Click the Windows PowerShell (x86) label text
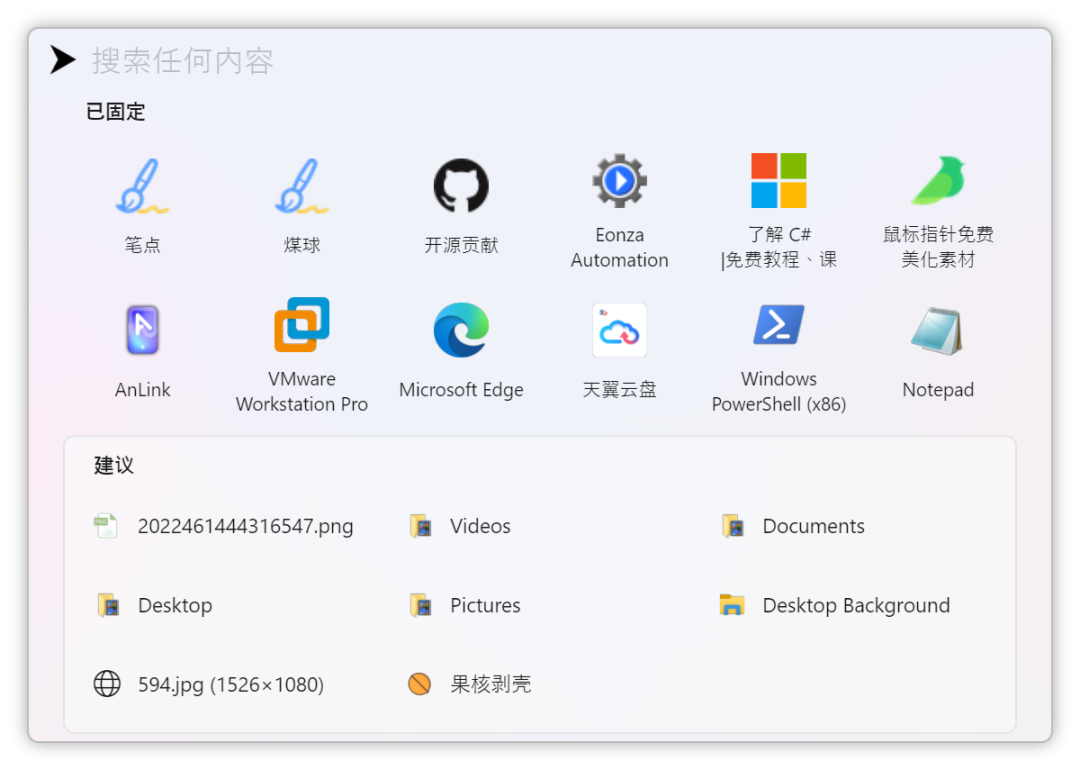The height and width of the screenshot is (770, 1080). 778,391
